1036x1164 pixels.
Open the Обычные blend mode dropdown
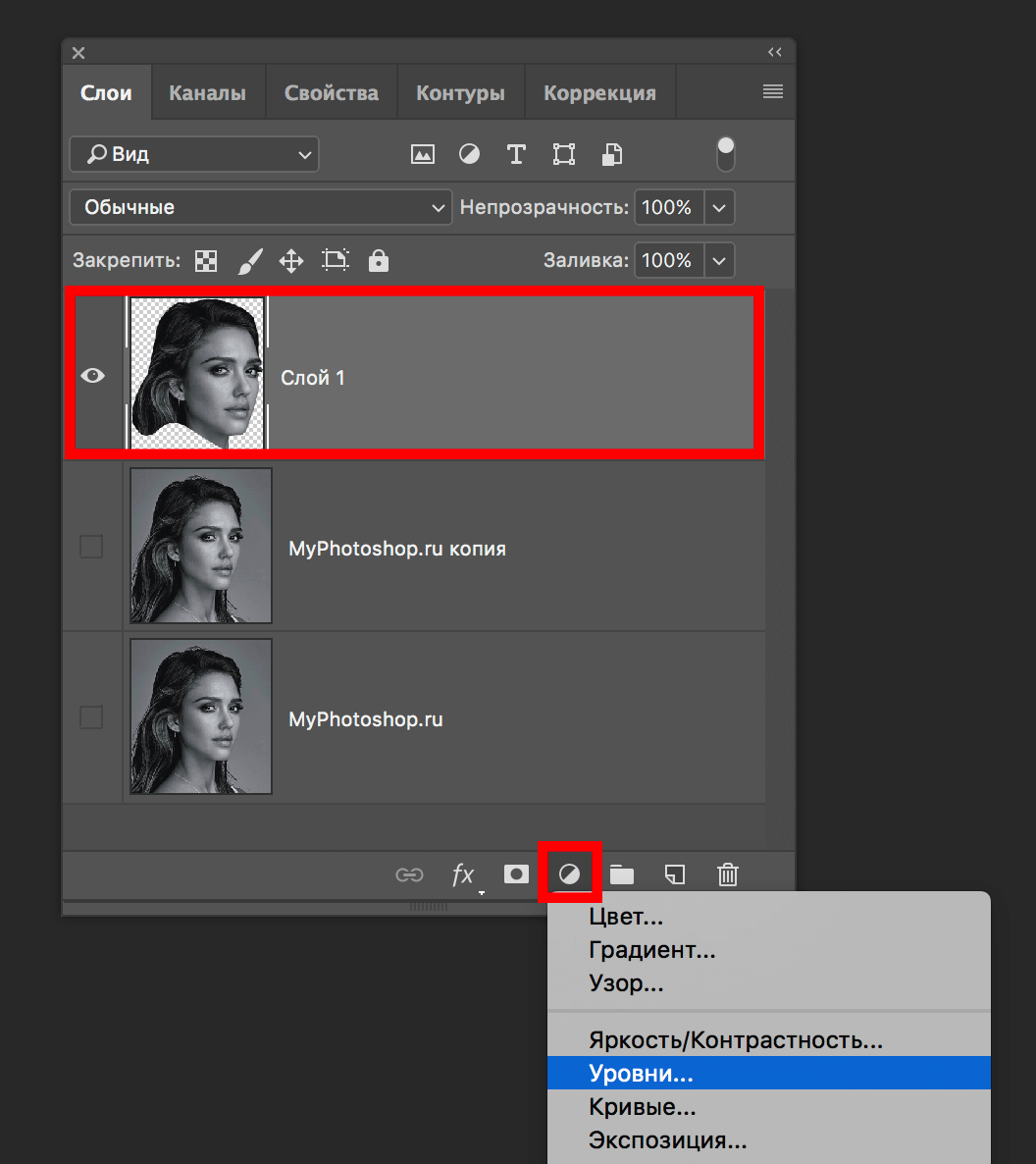point(261,207)
